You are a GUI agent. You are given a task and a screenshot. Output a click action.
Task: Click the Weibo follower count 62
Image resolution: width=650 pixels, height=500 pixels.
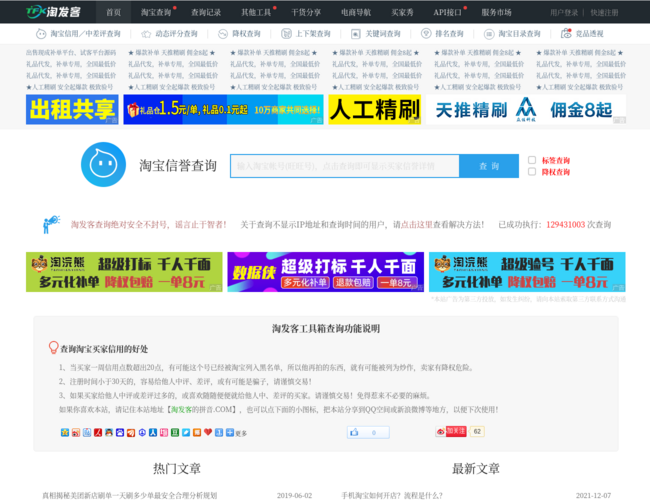pos(477,432)
